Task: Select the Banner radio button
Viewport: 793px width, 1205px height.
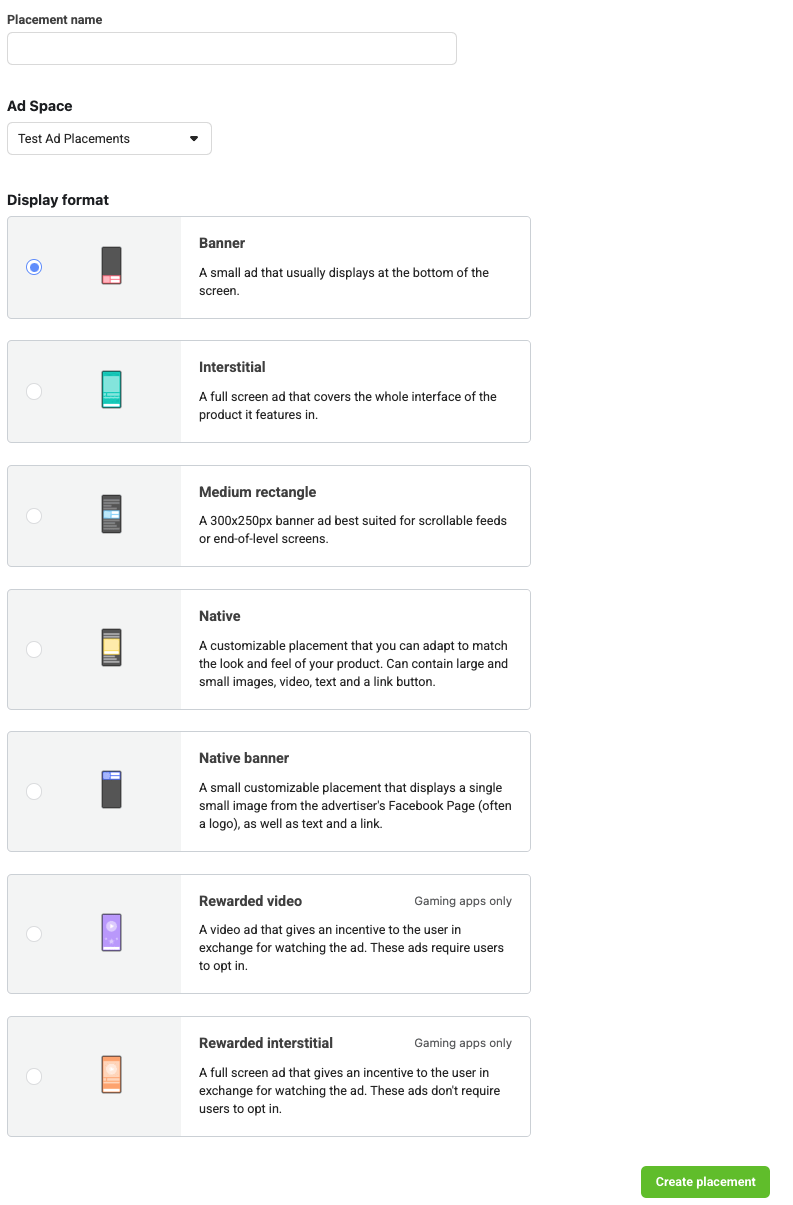Action: [34, 267]
